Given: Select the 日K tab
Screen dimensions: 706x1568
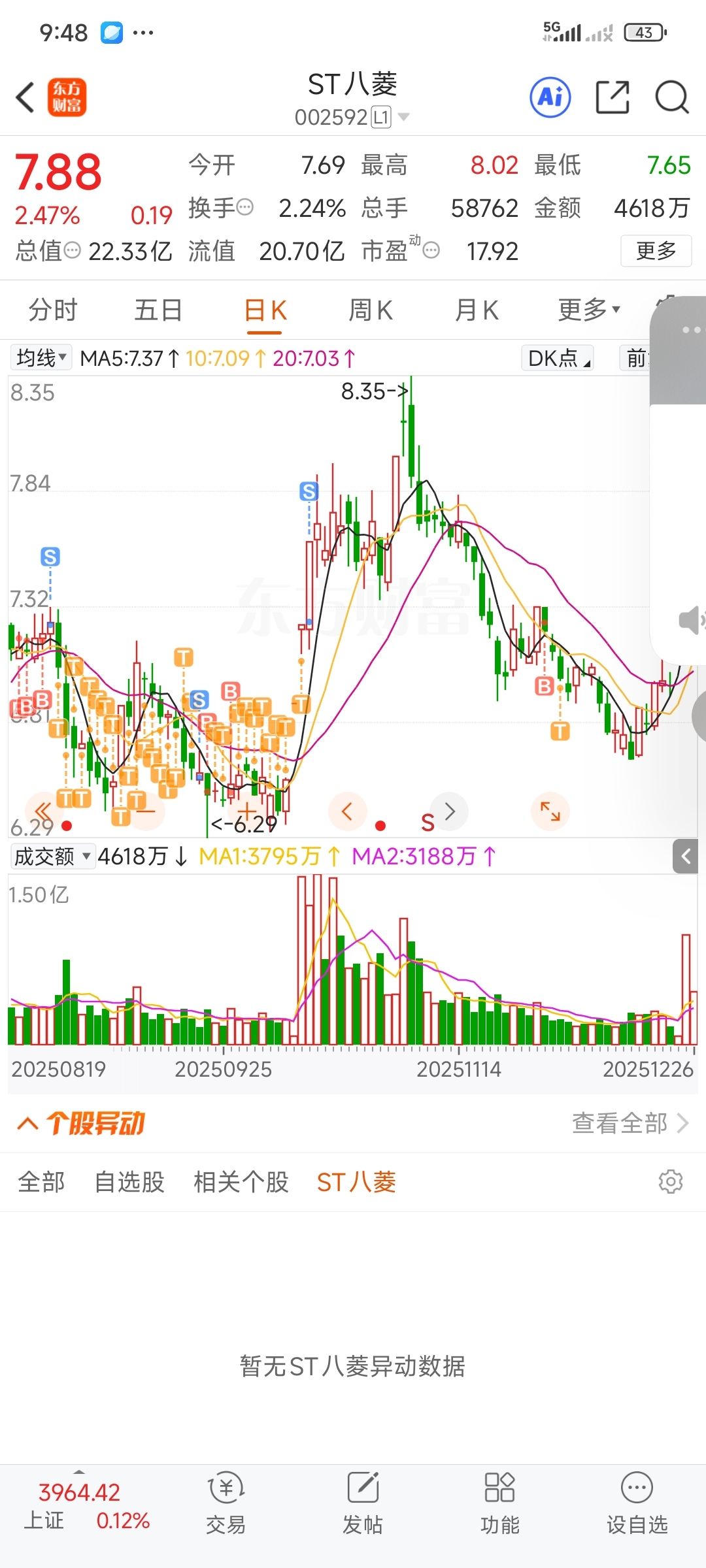Looking at the screenshot, I should 265,310.
